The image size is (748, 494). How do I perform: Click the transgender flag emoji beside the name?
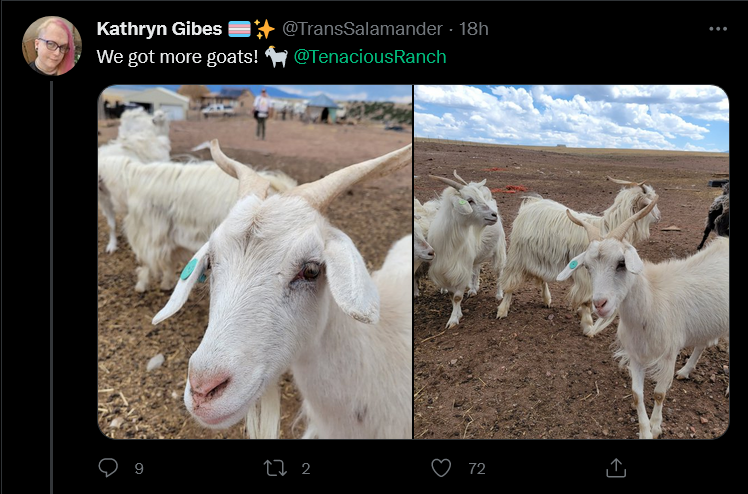click(239, 29)
